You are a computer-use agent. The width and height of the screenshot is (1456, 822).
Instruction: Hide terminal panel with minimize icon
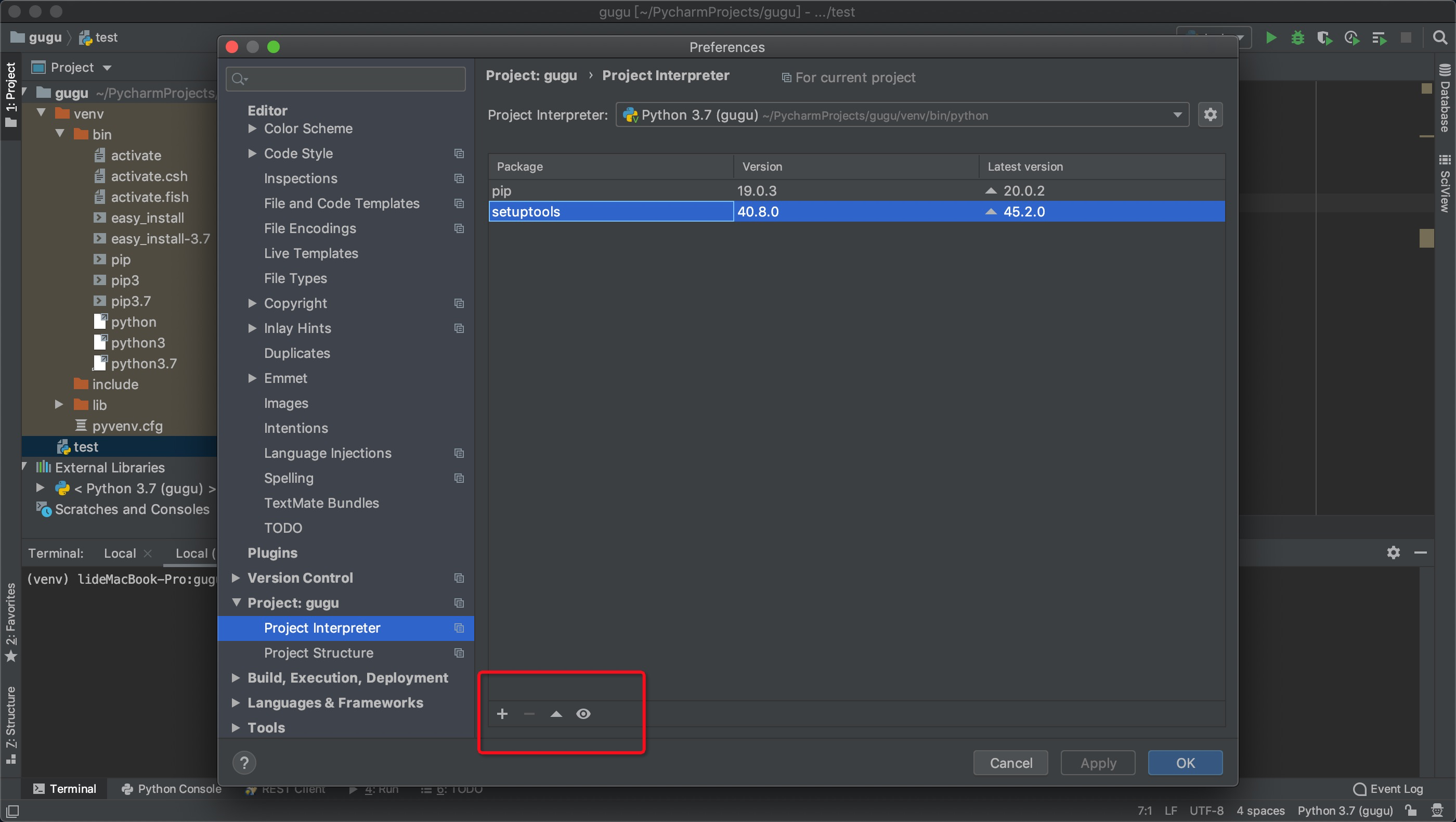click(1421, 553)
